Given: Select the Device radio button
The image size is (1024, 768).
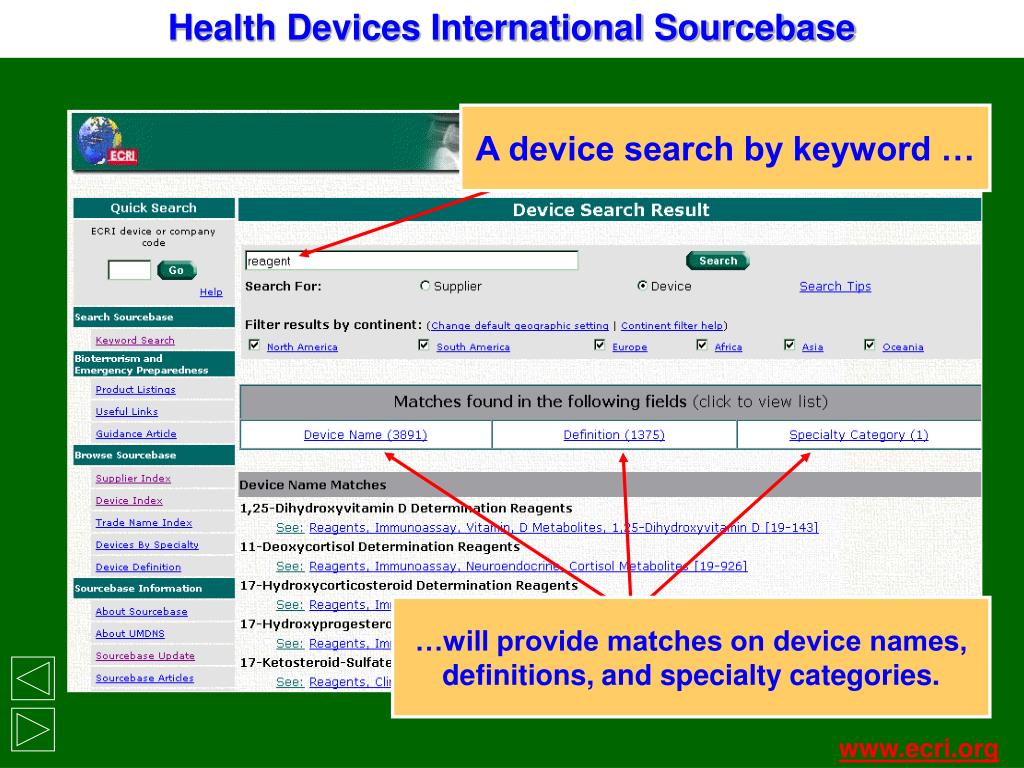Looking at the screenshot, I should tap(642, 286).
